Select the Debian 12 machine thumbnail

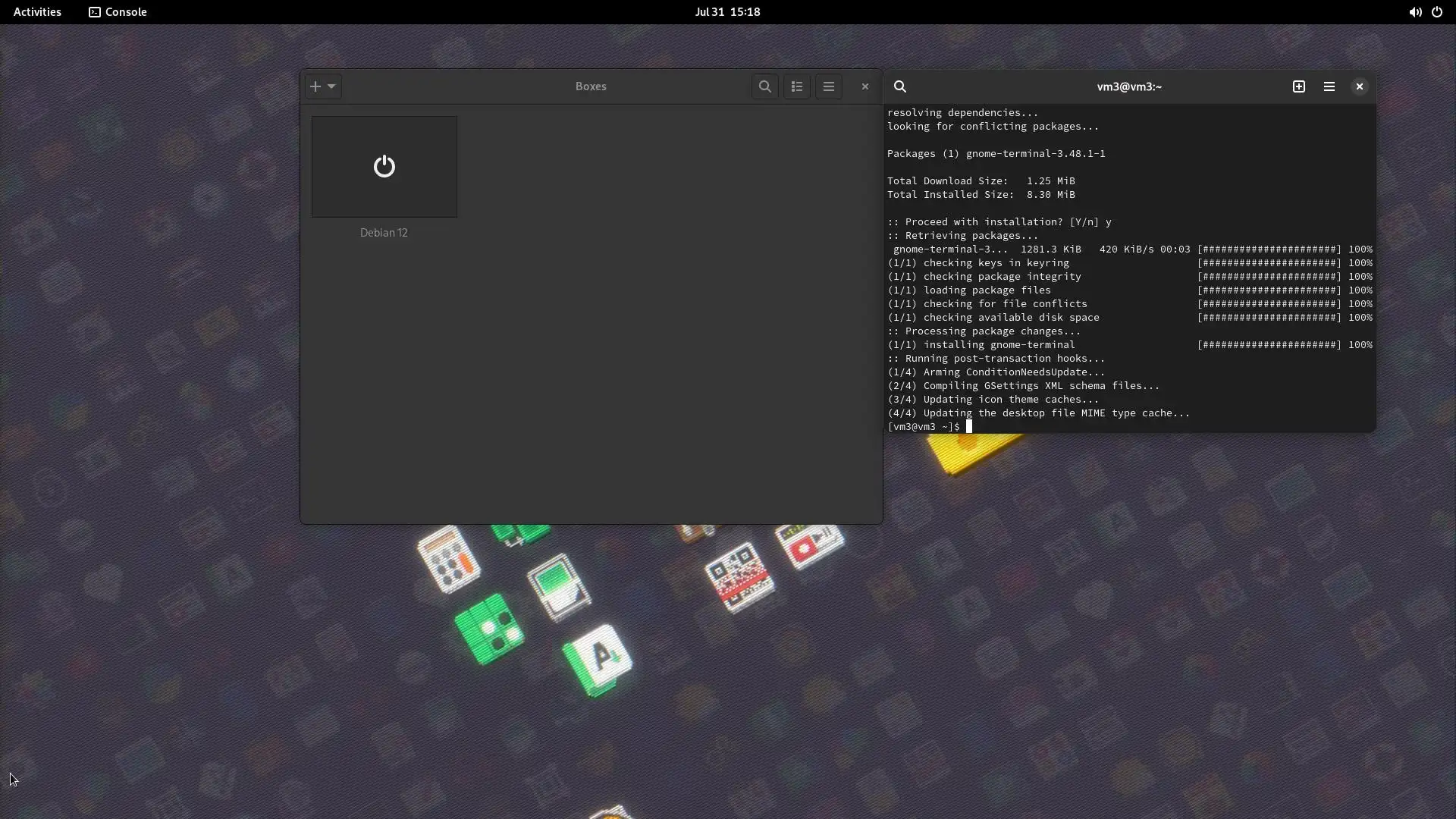[x=384, y=167]
